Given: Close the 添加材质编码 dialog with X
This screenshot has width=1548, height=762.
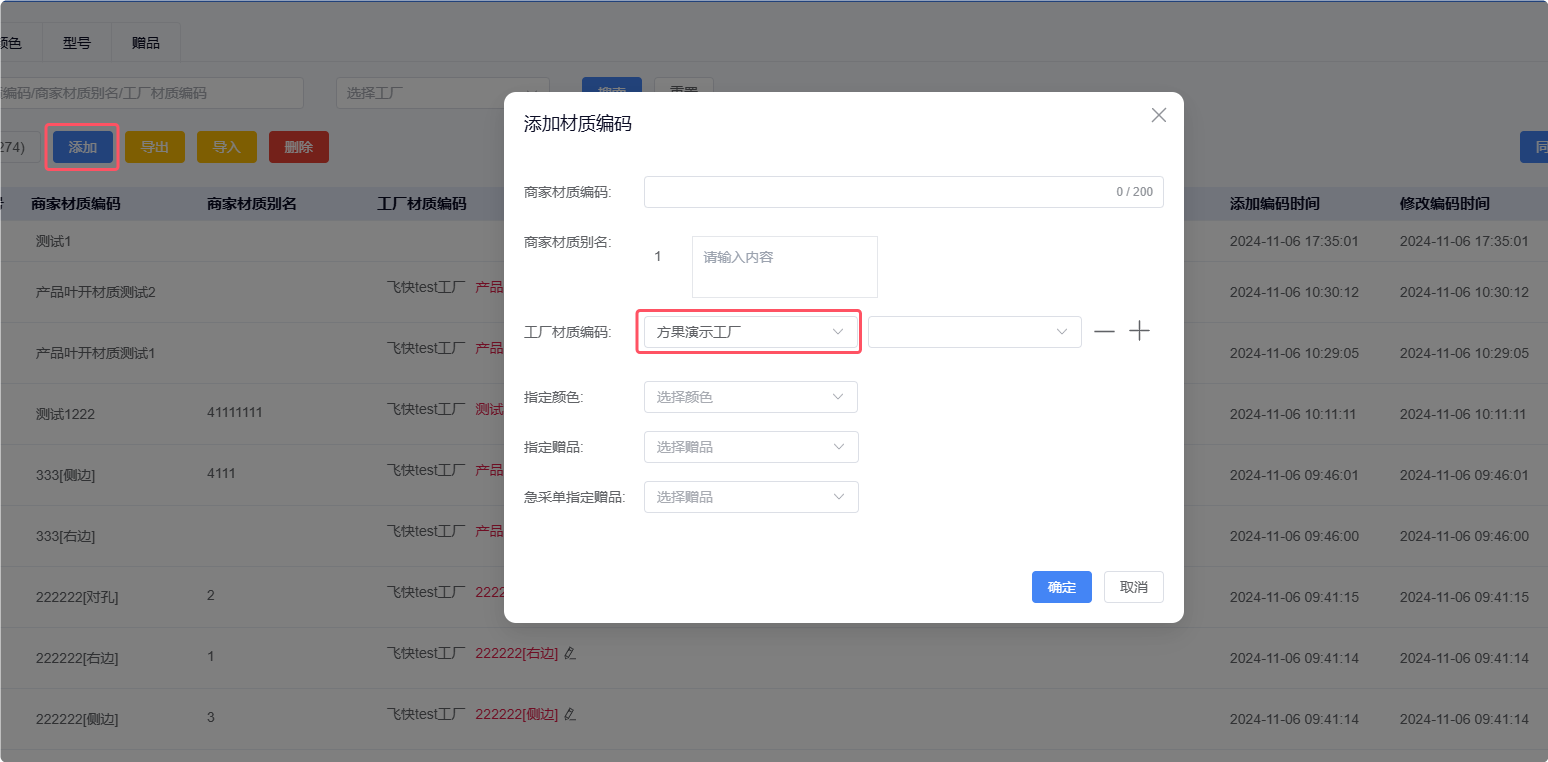Looking at the screenshot, I should [x=1159, y=115].
